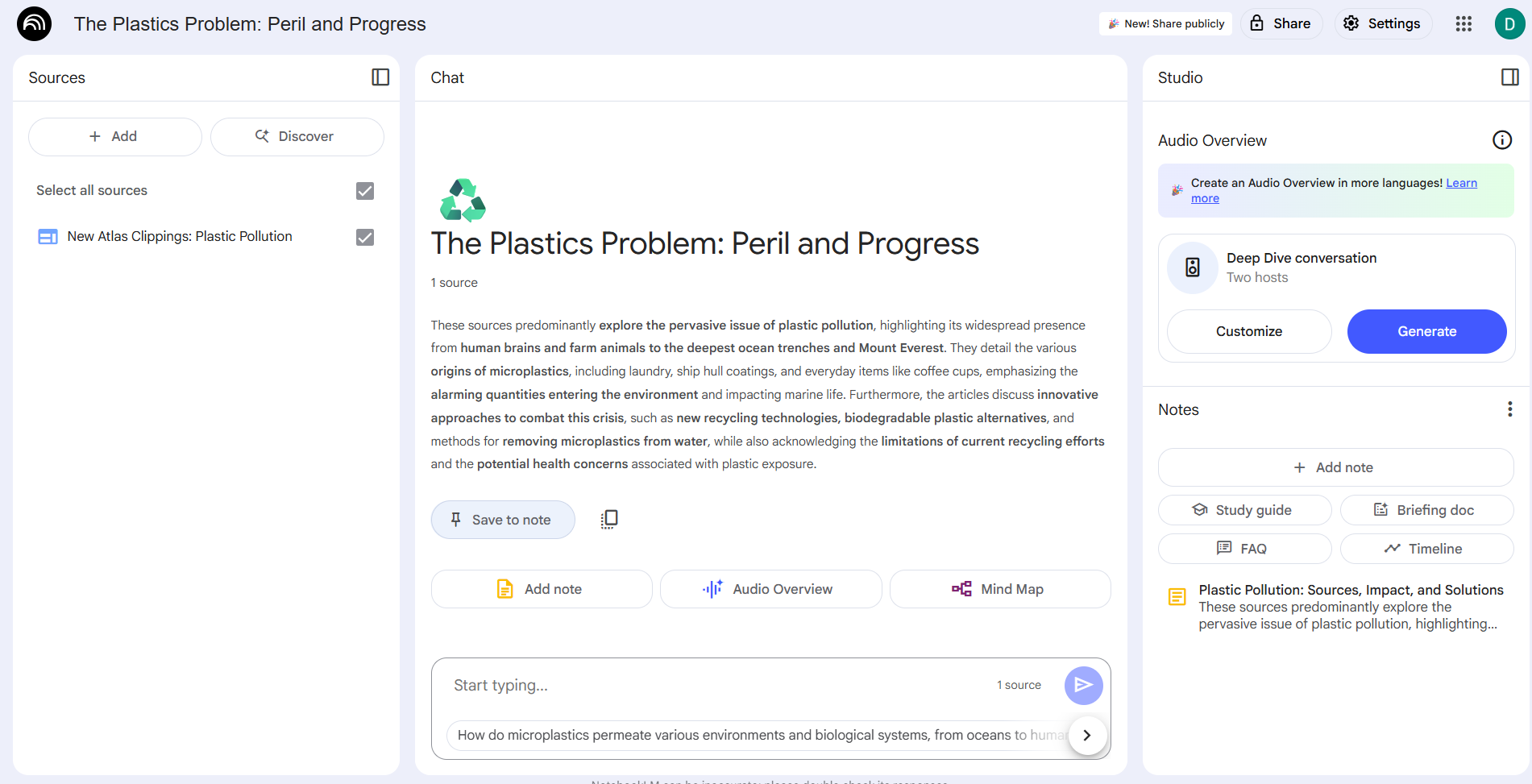This screenshot has height=784, width=1532.
Task: Copy the summary to clipboard
Action: pos(609,520)
